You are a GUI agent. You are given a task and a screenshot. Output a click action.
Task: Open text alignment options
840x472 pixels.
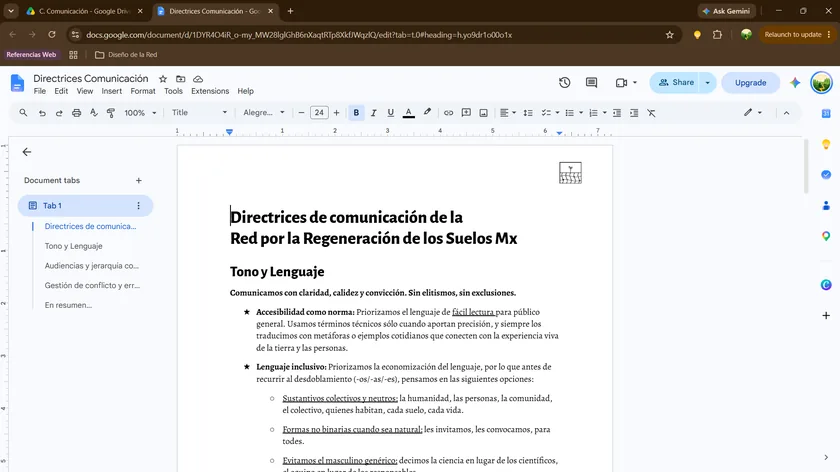(507, 113)
